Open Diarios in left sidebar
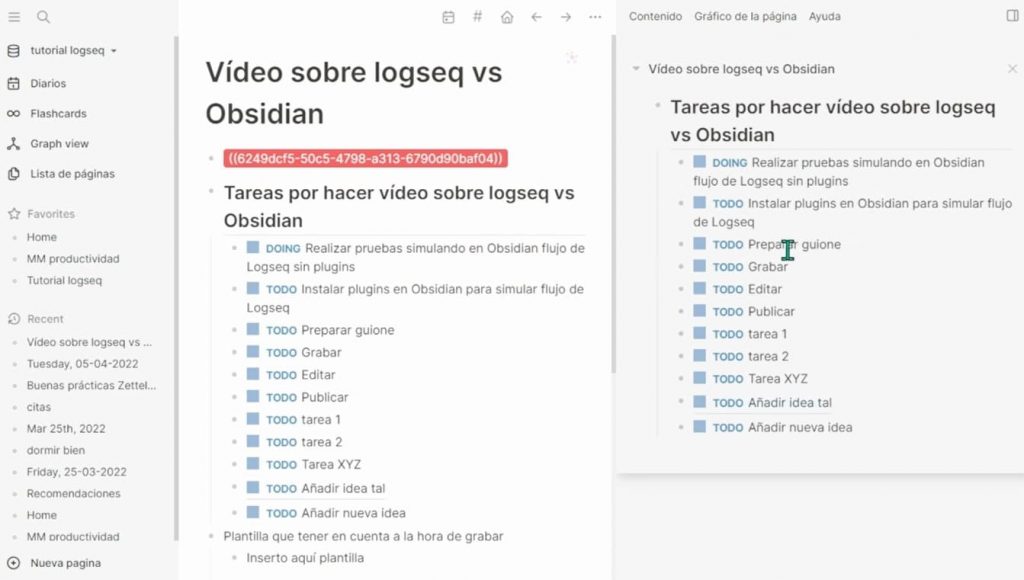Viewport: 1024px width, 580px height. coord(48,84)
